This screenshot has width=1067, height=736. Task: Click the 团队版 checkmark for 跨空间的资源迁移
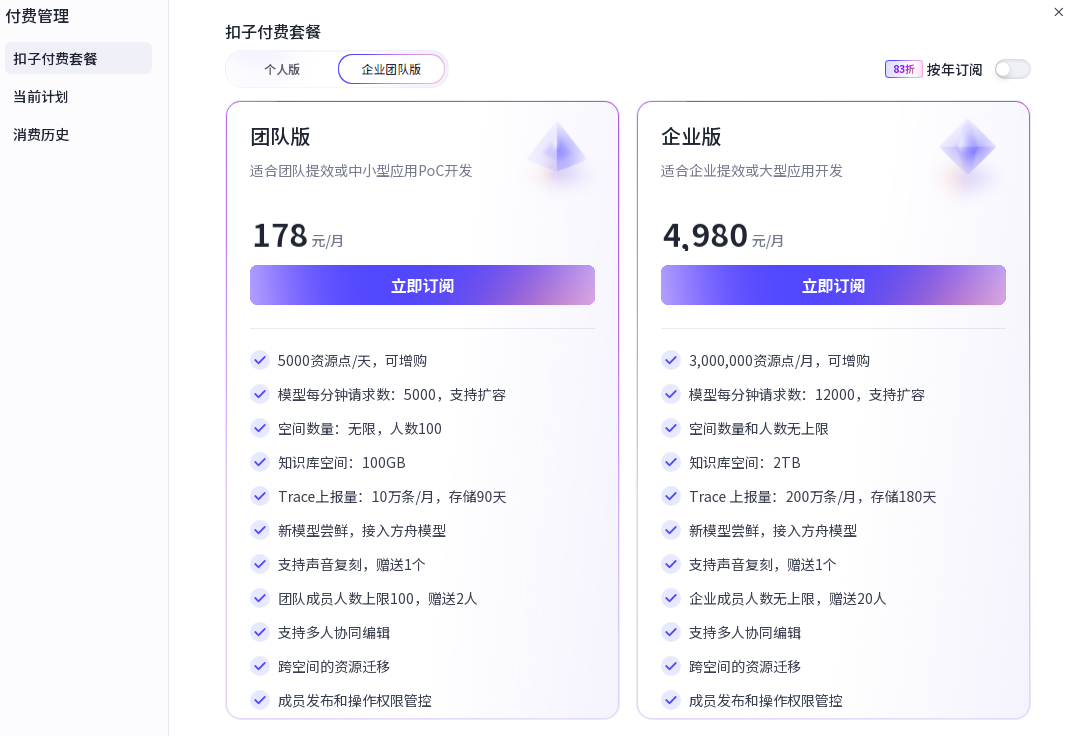[260, 666]
